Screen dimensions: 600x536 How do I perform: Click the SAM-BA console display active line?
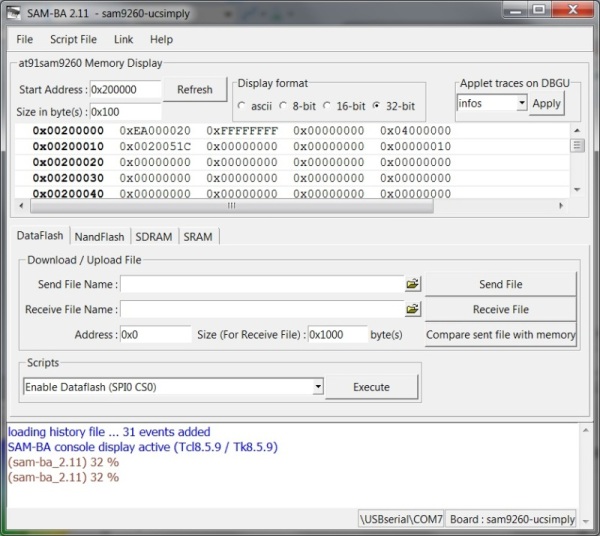tap(143, 447)
